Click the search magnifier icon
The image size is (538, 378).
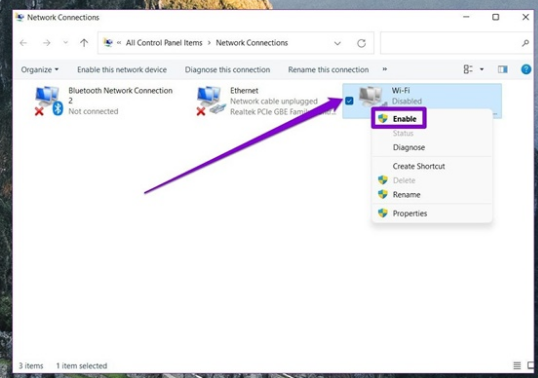(x=525, y=43)
